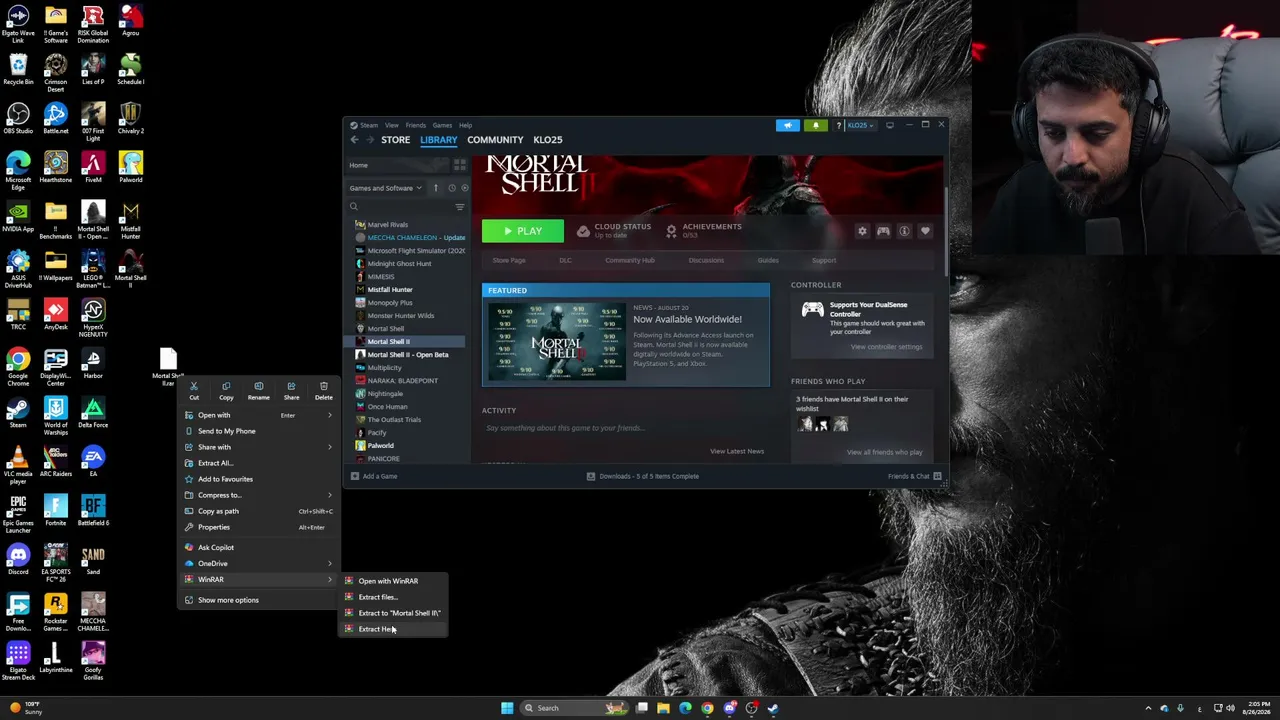Image resolution: width=1280 pixels, height=720 pixels.
Task: Click Delete in the context menu toolbar
Action: [324, 390]
